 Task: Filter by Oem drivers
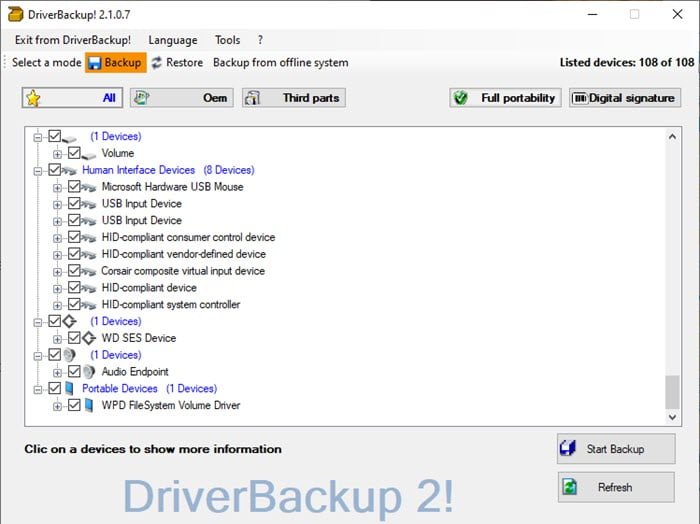click(182, 98)
